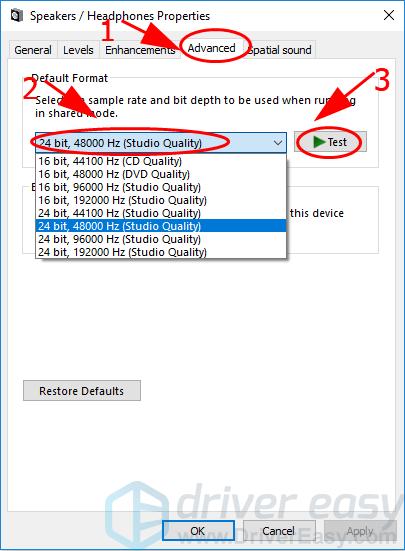Go to the Enhancements tab
Screen dimensions: 405x551
coord(140,50)
